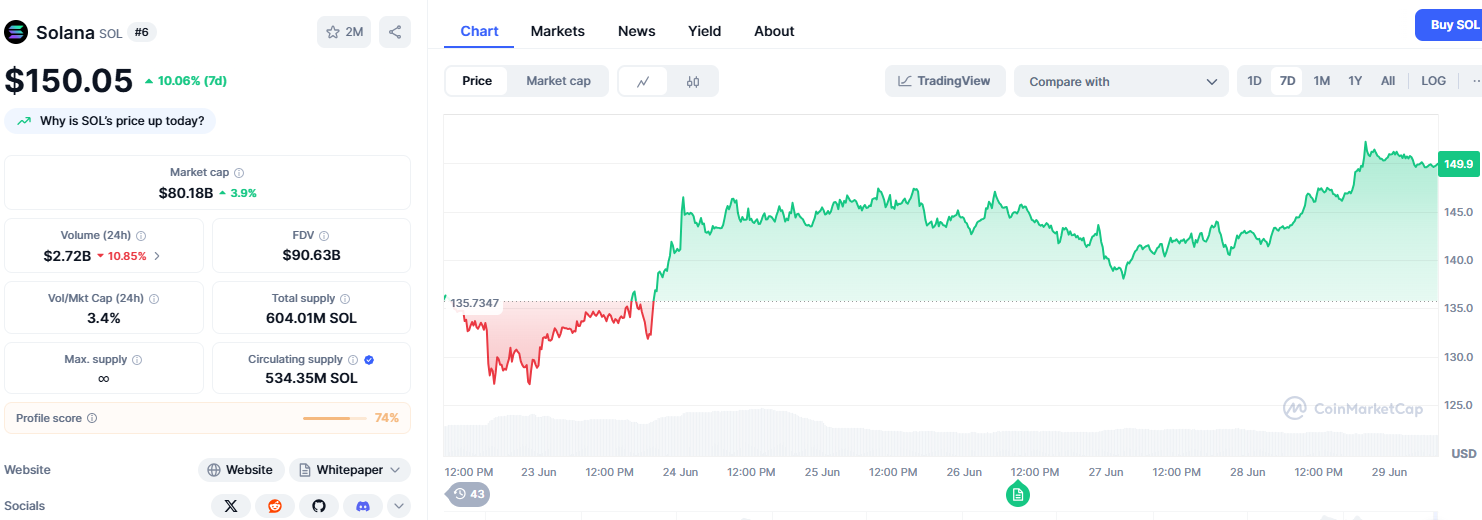Select 1D time range
The height and width of the screenshot is (520, 1482).
pos(1254,81)
